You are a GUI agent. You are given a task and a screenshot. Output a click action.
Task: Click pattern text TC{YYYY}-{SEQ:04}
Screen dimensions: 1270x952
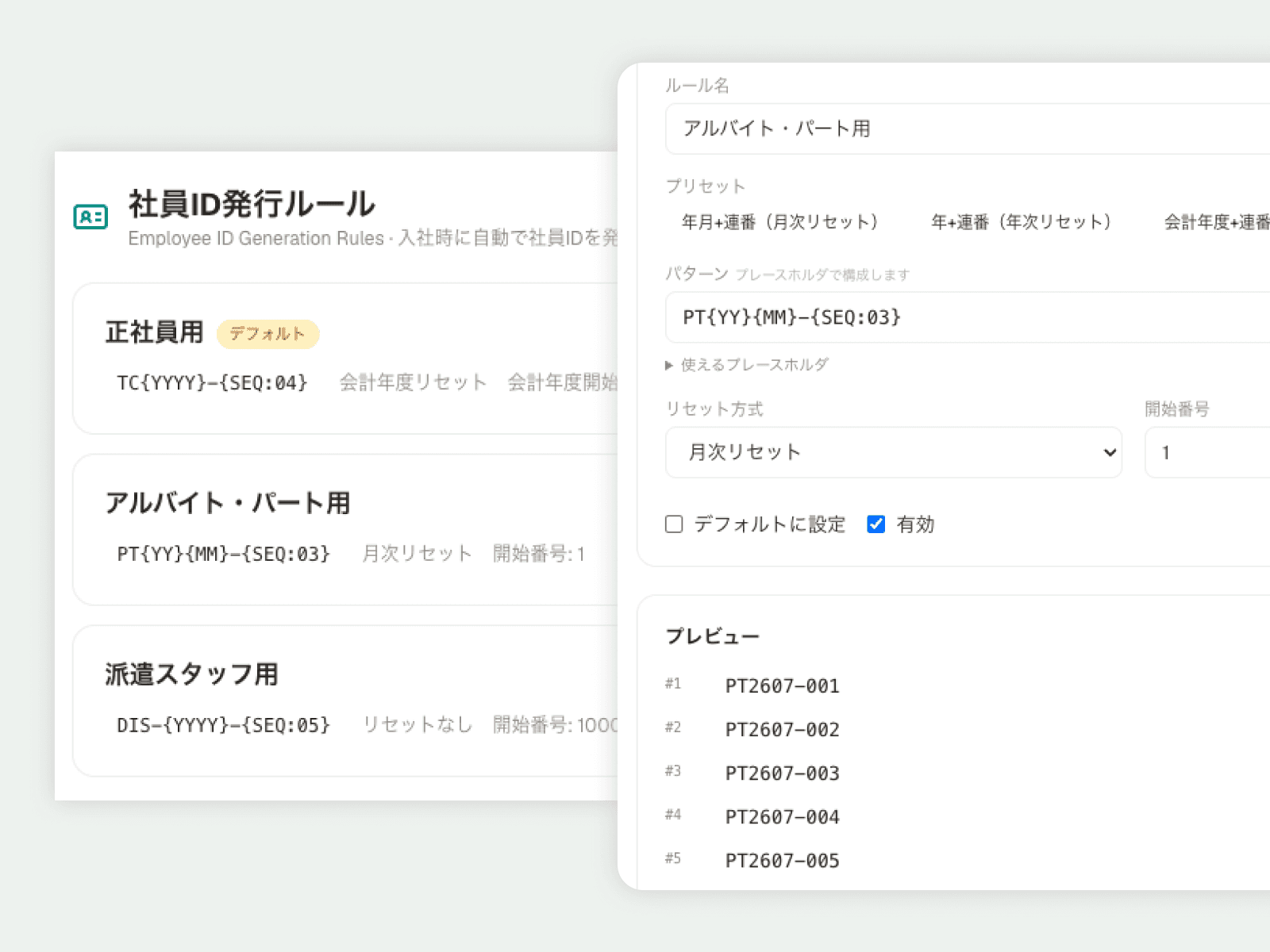tap(212, 383)
